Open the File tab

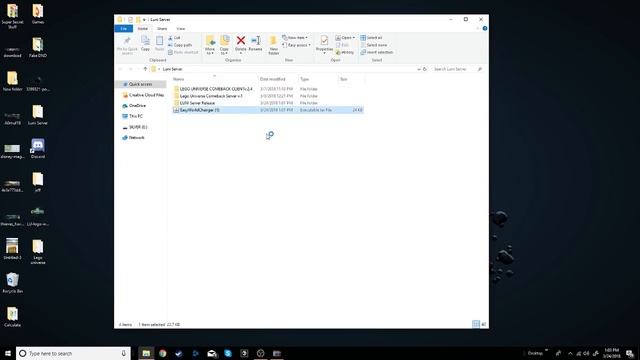124,29
